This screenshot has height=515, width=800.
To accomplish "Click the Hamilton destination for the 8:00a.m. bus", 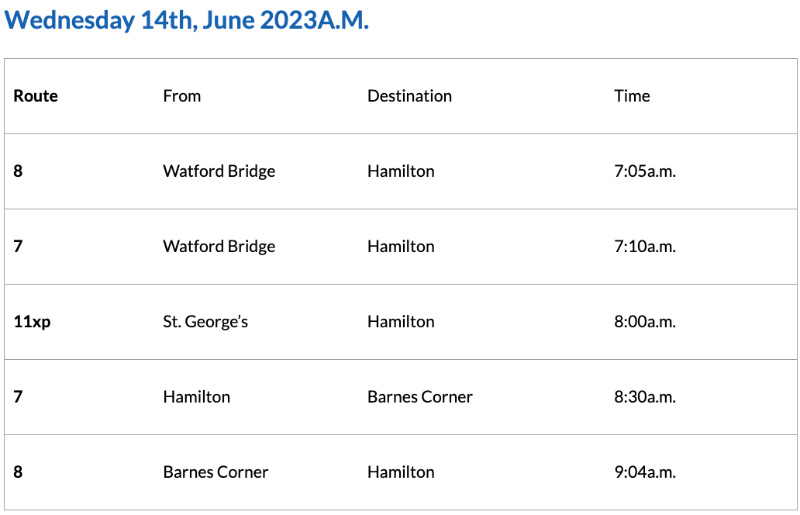I will click(401, 321).
